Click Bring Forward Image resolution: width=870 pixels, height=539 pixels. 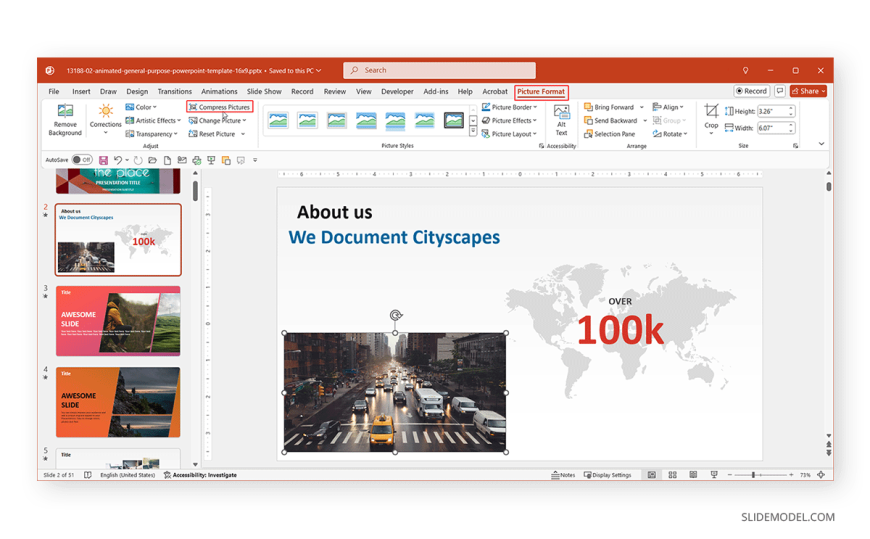click(x=609, y=107)
